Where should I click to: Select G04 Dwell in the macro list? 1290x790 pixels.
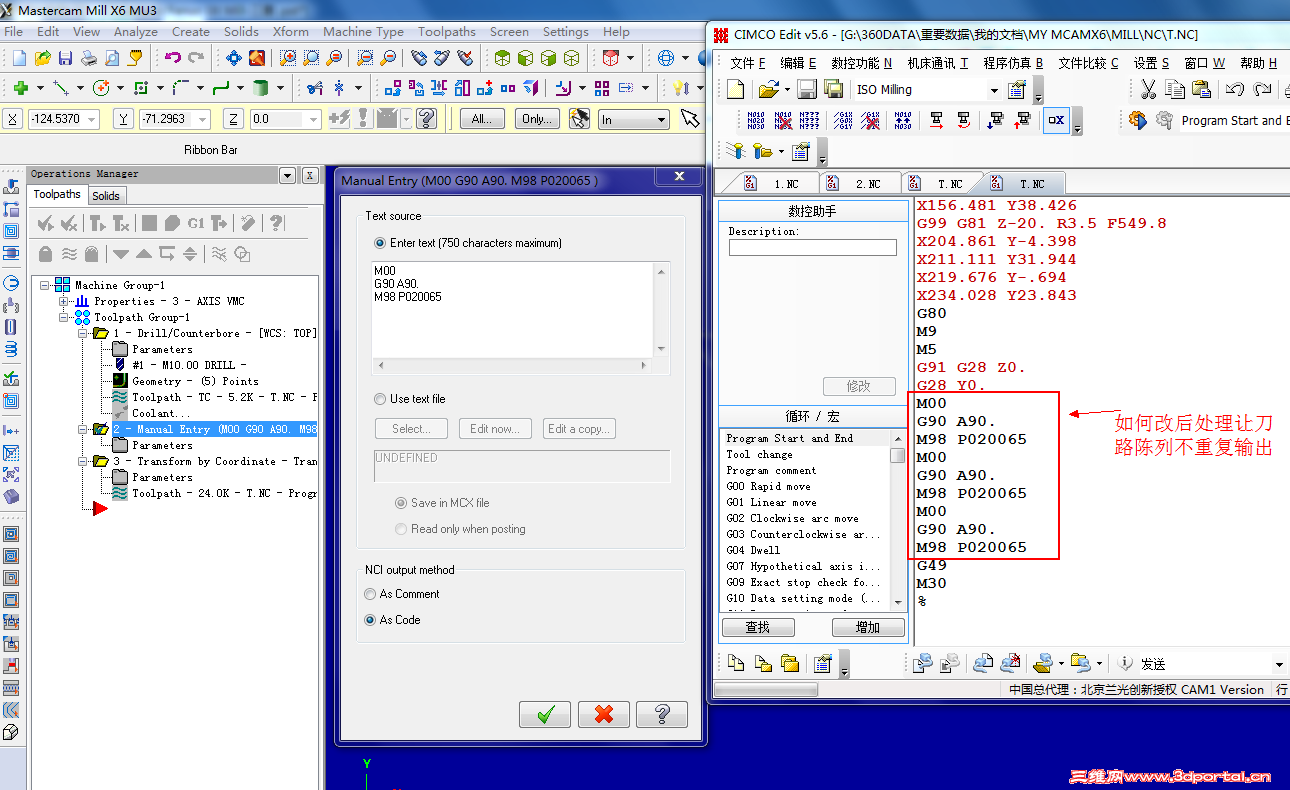click(753, 550)
